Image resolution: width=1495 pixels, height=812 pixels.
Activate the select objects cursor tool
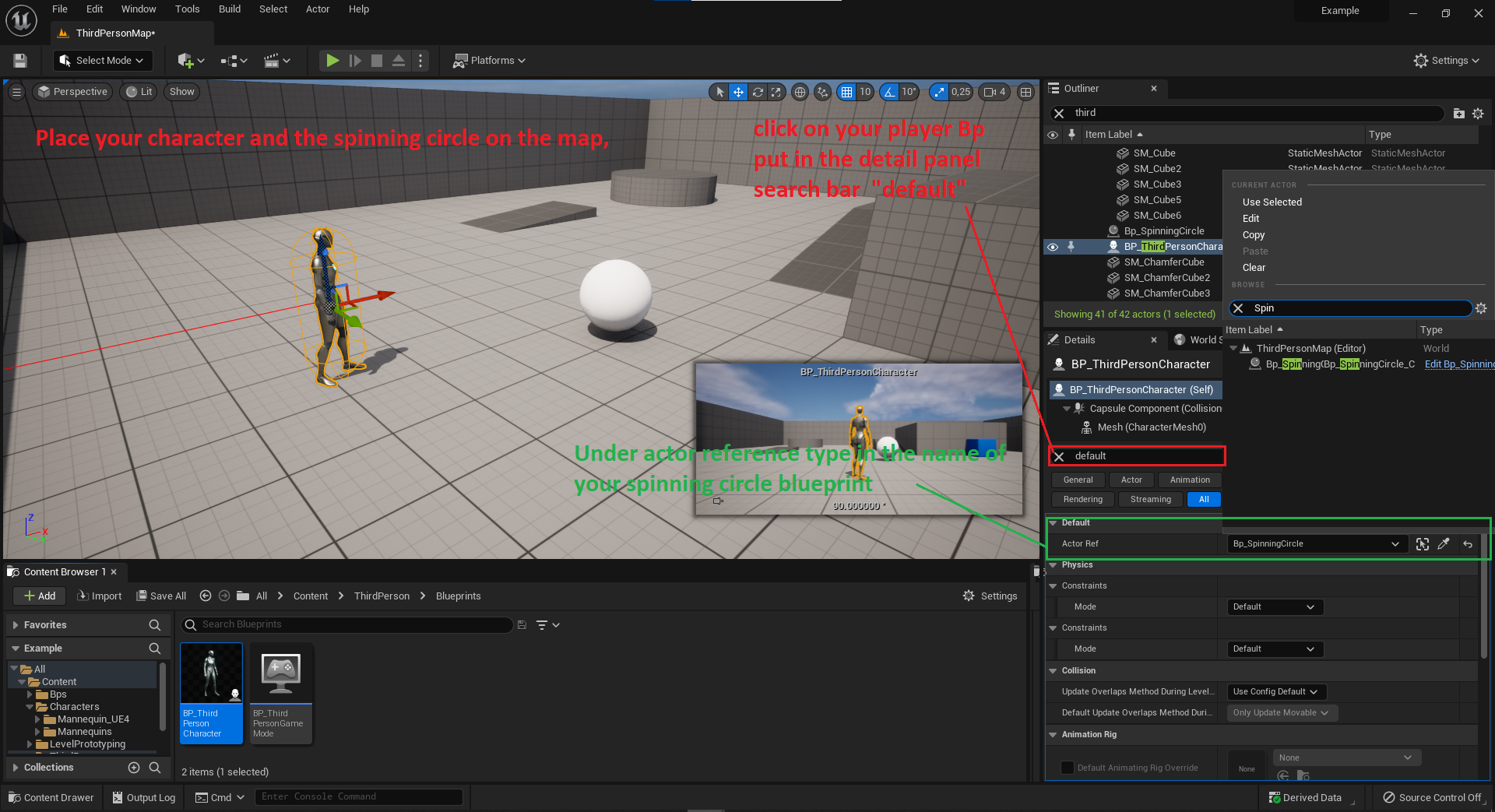[x=719, y=92]
